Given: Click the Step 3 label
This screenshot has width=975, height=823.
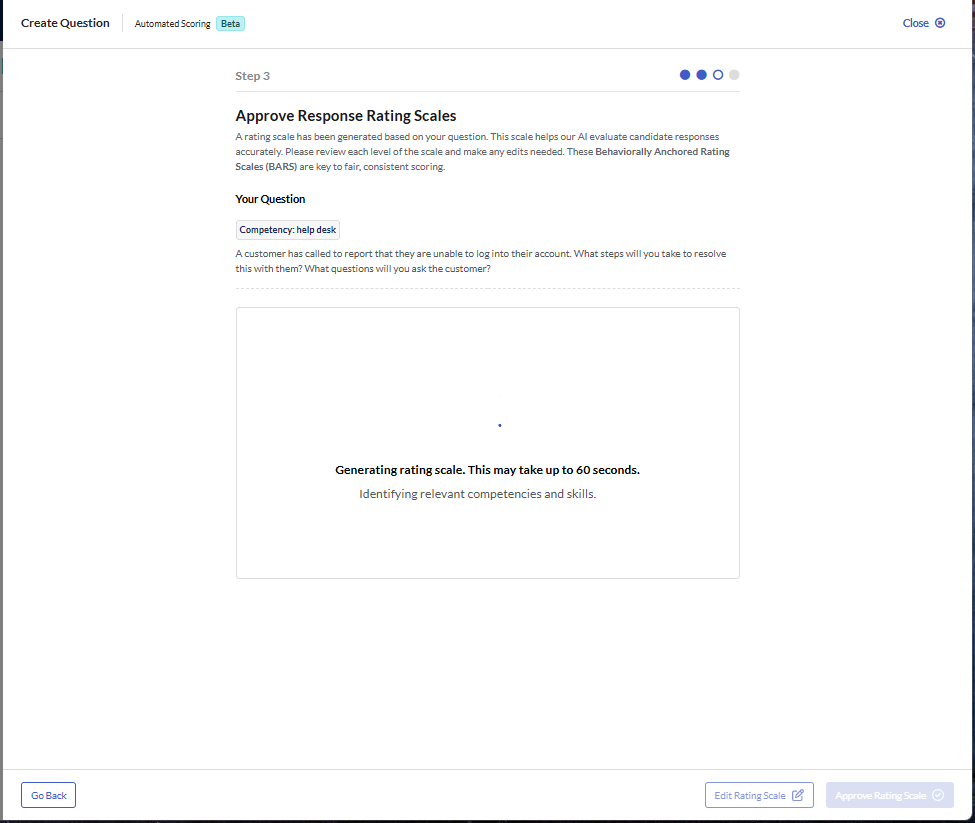Looking at the screenshot, I should (x=252, y=76).
